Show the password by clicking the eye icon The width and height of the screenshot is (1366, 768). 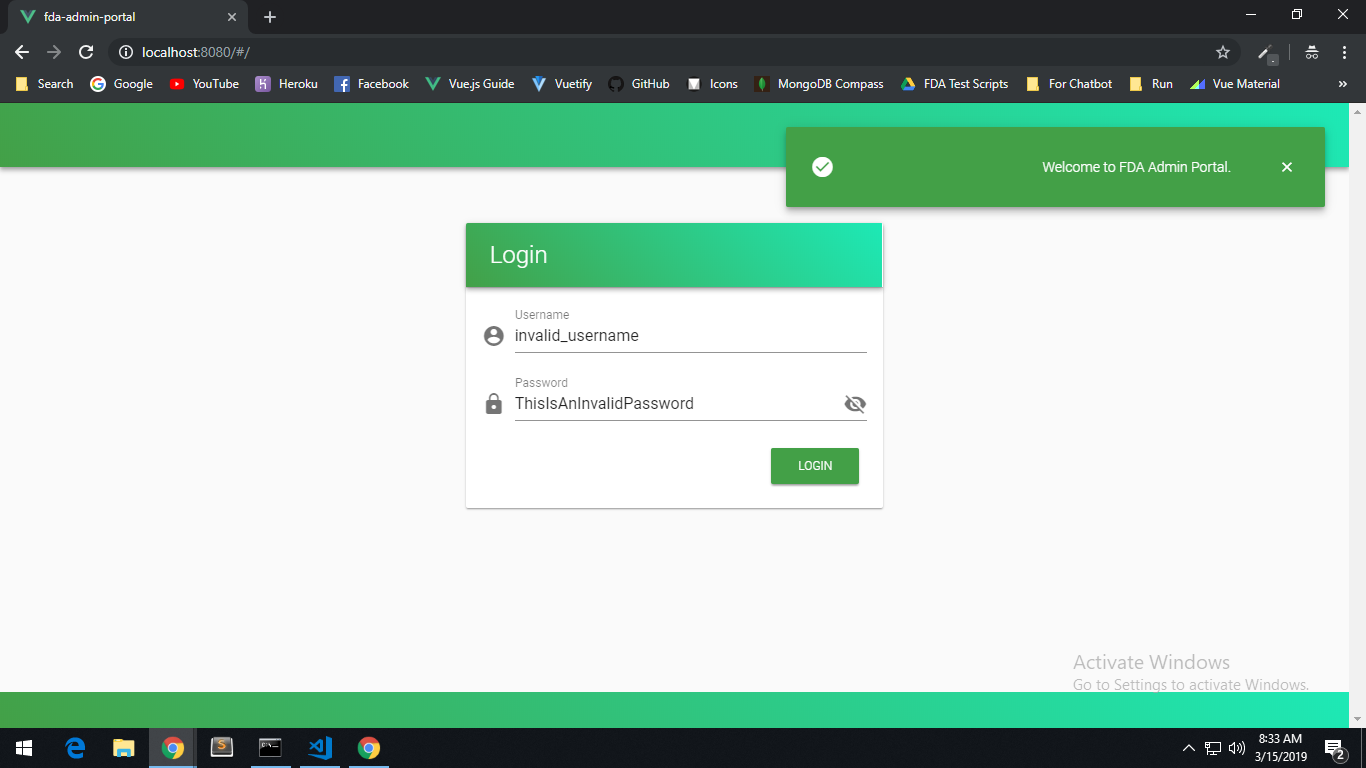tap(855, 404)
